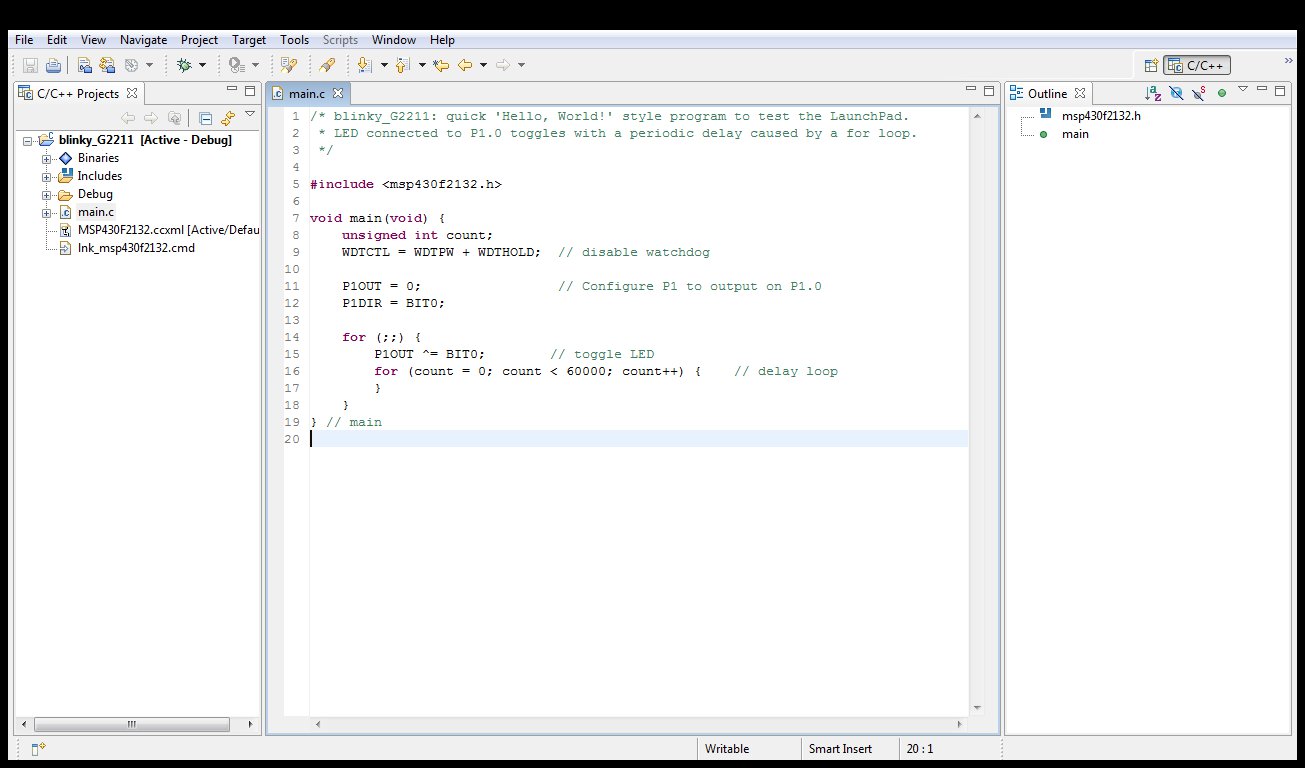Expand the Includes node in the project tree
Image resolution: width=1305 pixels, height=768 pixels.
point(46,176)
